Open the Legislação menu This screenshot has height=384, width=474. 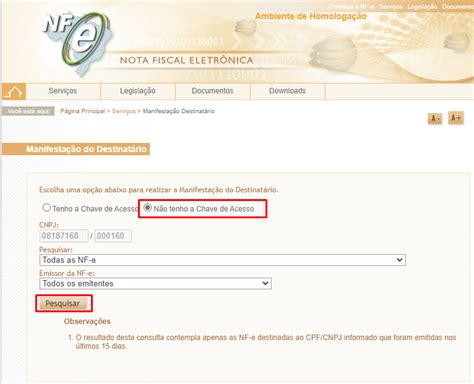click(138, 91)
